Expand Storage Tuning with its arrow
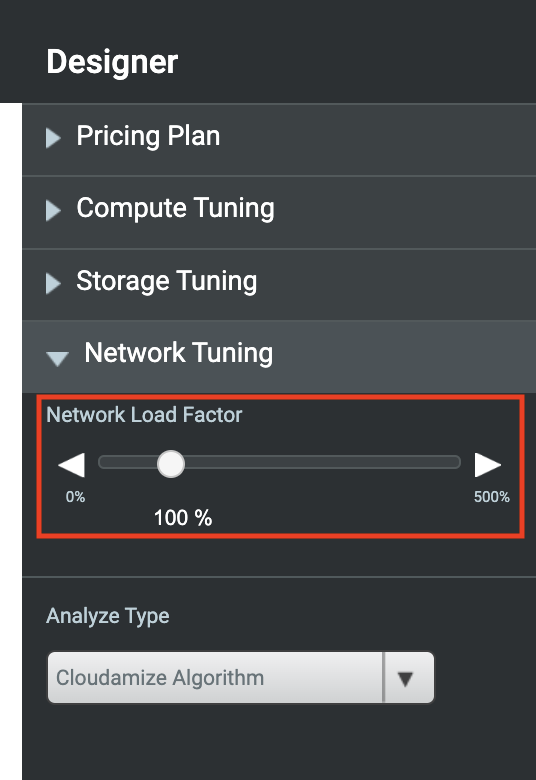This screenshot has height=780, width=536. (x=53, y=284)
